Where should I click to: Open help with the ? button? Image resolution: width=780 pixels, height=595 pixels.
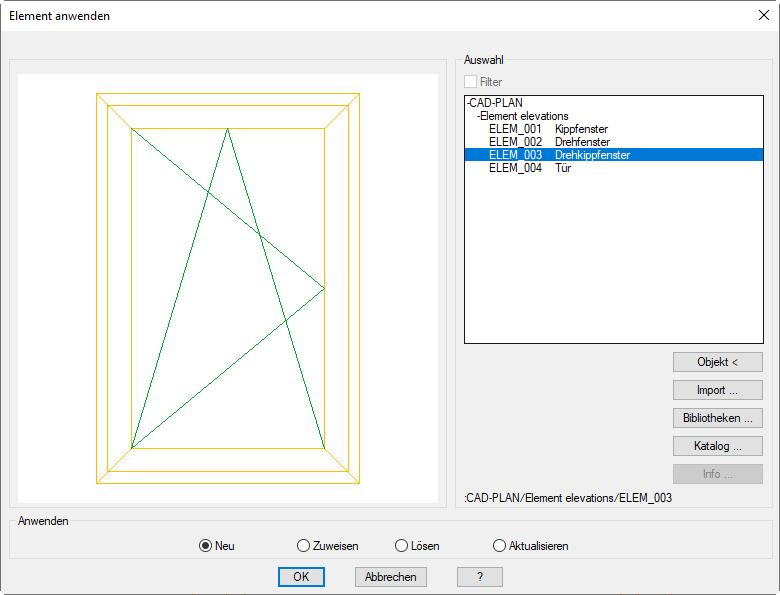tap(480, 577)
